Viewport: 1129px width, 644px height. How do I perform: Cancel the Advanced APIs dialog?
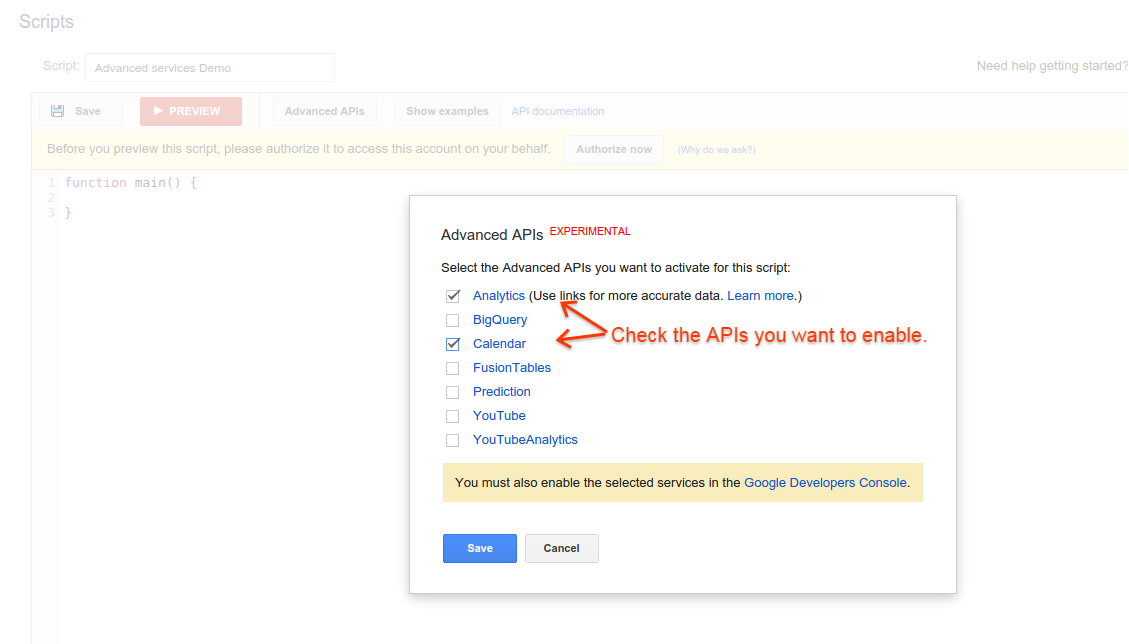coord(561,548)
